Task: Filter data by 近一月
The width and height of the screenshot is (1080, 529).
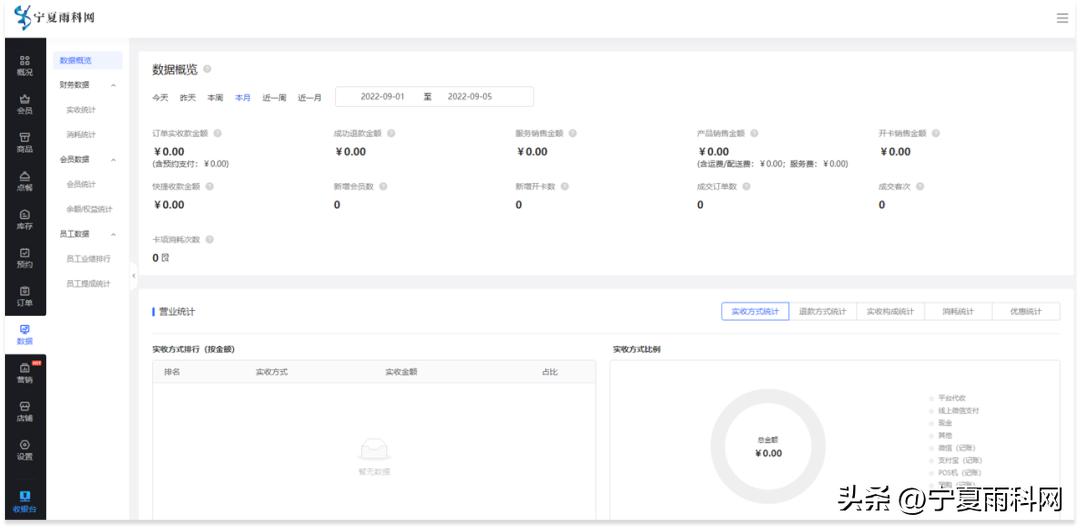Action: click(x=309, y=98)
